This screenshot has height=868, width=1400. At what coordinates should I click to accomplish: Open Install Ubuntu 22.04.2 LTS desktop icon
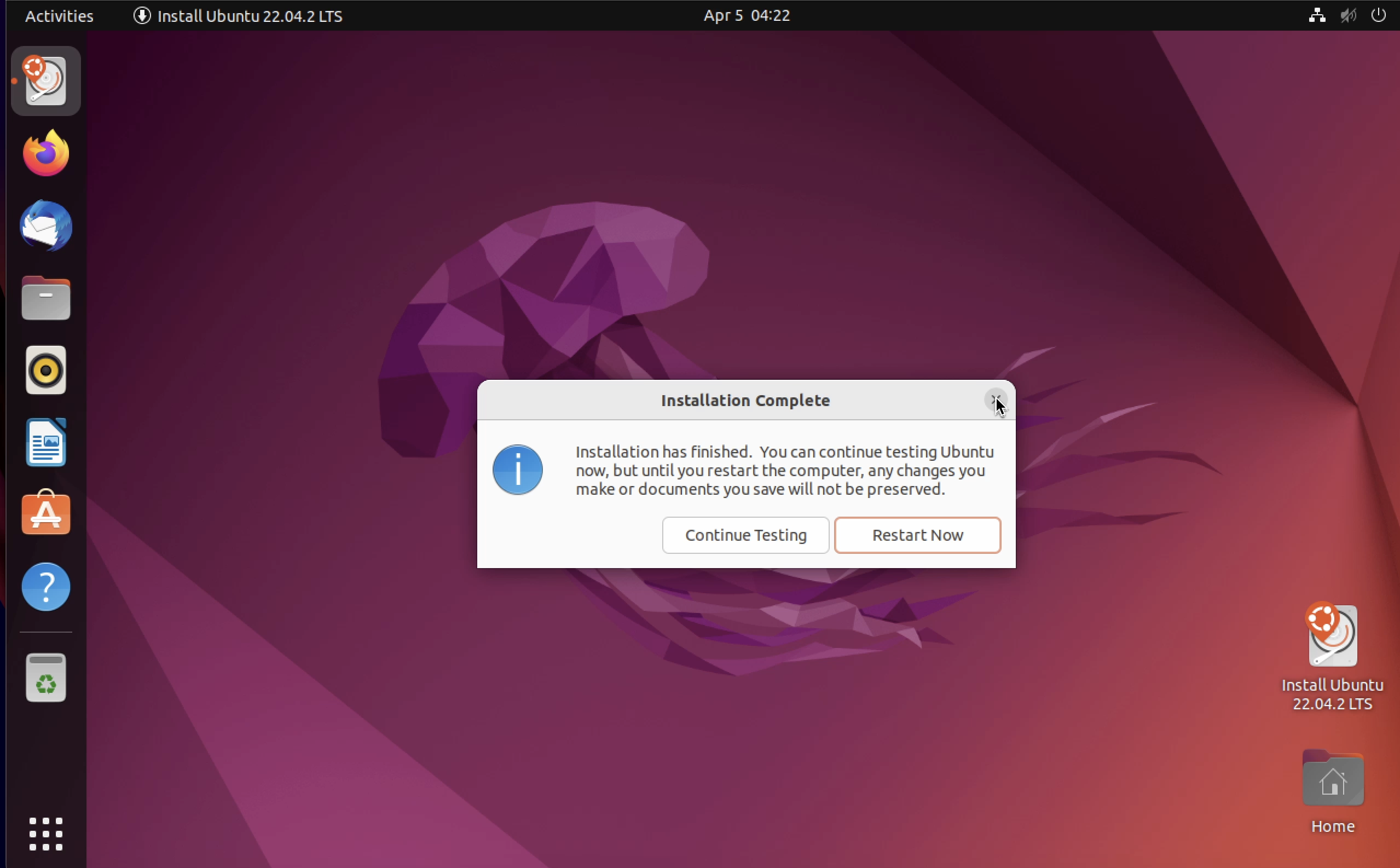[1332, 656]
